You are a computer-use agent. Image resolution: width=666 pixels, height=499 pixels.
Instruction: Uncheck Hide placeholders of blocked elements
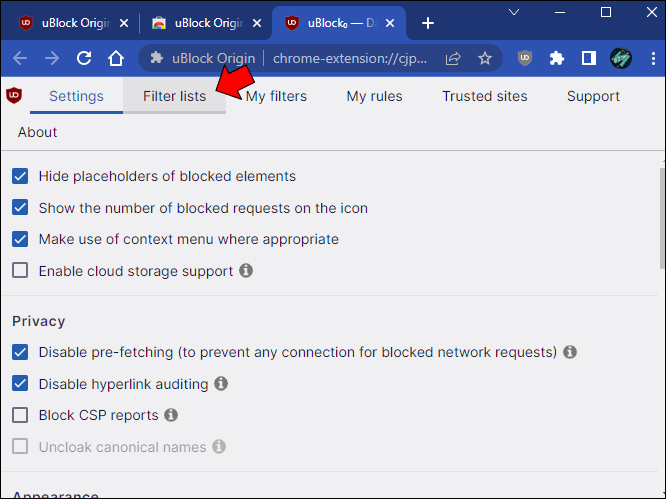tap(20, 177)
